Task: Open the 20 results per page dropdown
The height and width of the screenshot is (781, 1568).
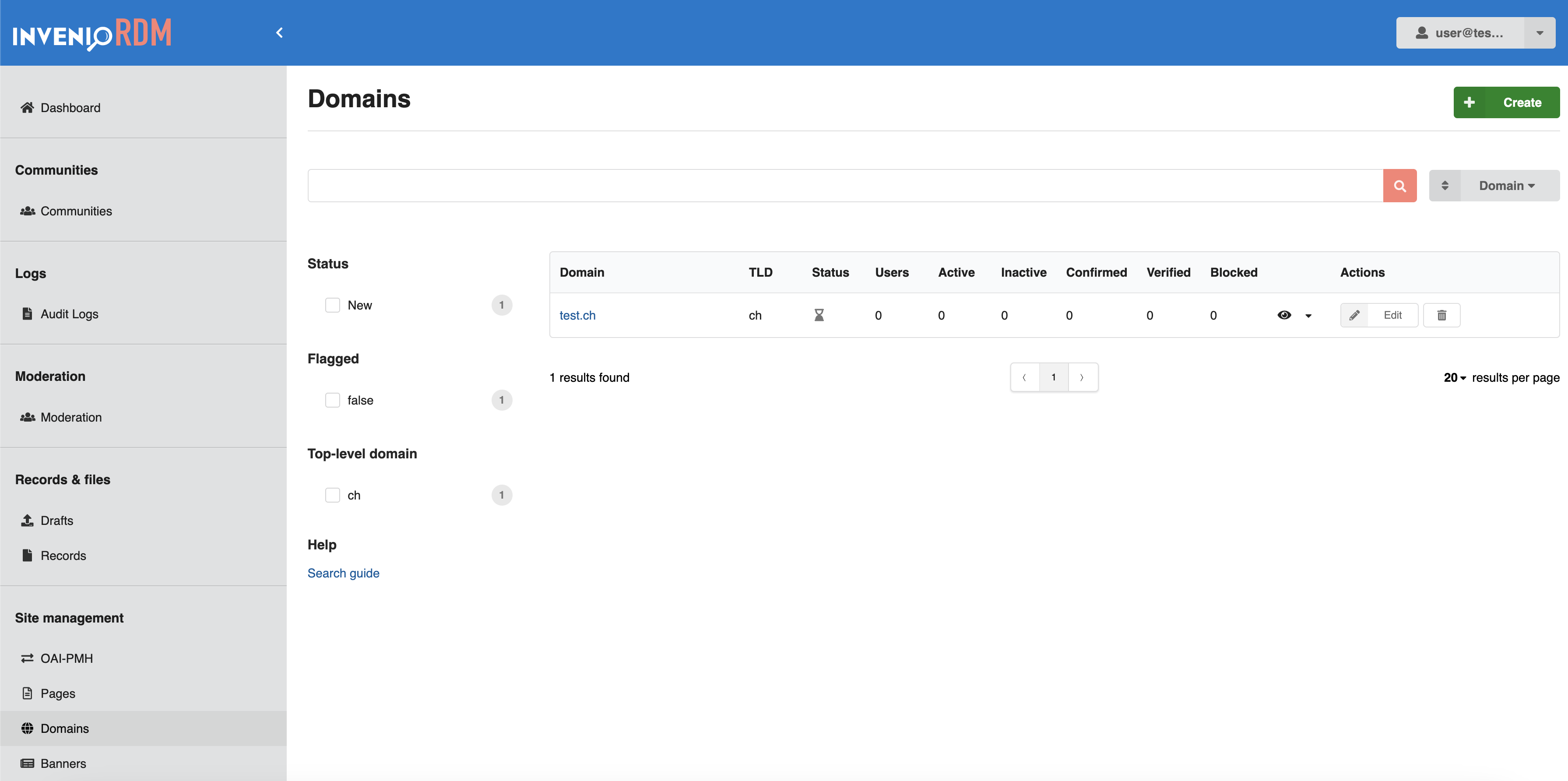Action: coord(1455,377)
